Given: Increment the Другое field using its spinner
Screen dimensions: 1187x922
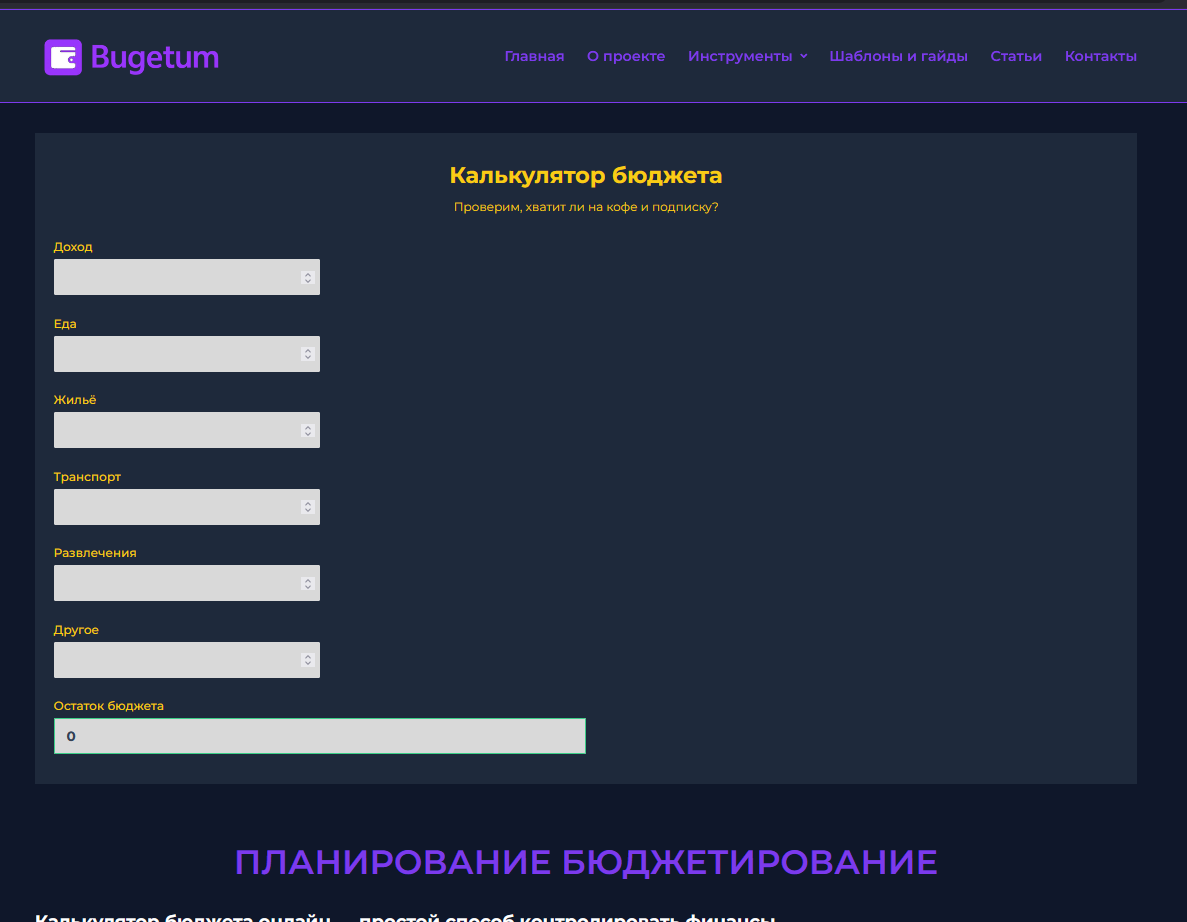Looking at the screenshot, I should [x=308, y=655].
